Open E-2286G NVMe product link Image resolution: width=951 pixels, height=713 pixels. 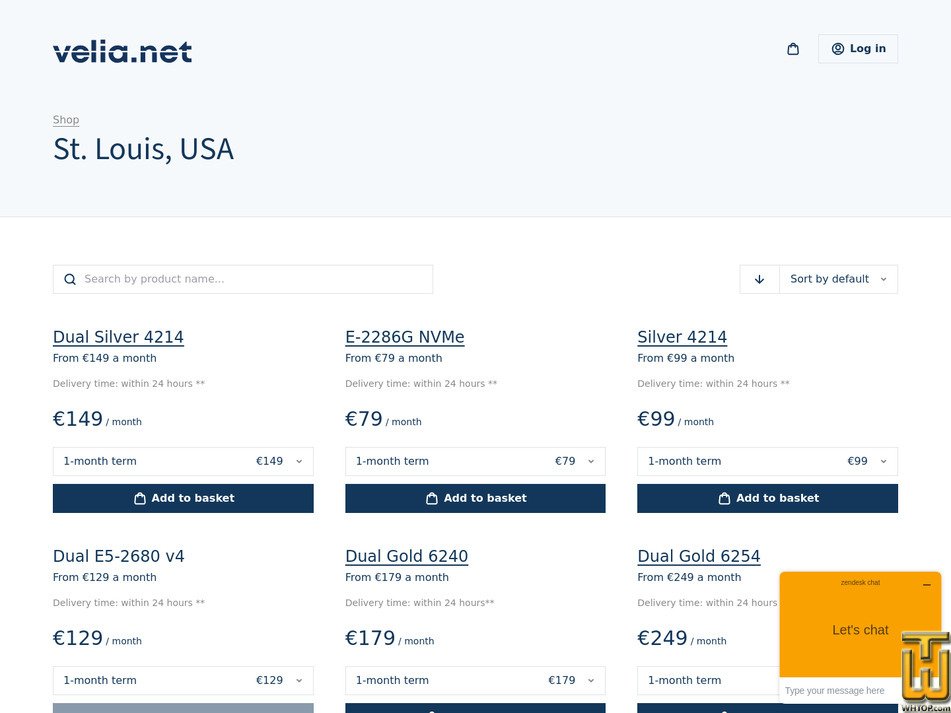[x=405, y=337]
